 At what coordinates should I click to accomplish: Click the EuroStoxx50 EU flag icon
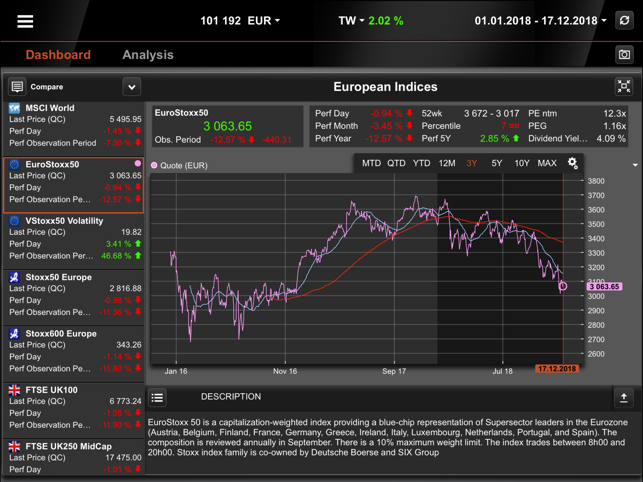tap(14, 164)
